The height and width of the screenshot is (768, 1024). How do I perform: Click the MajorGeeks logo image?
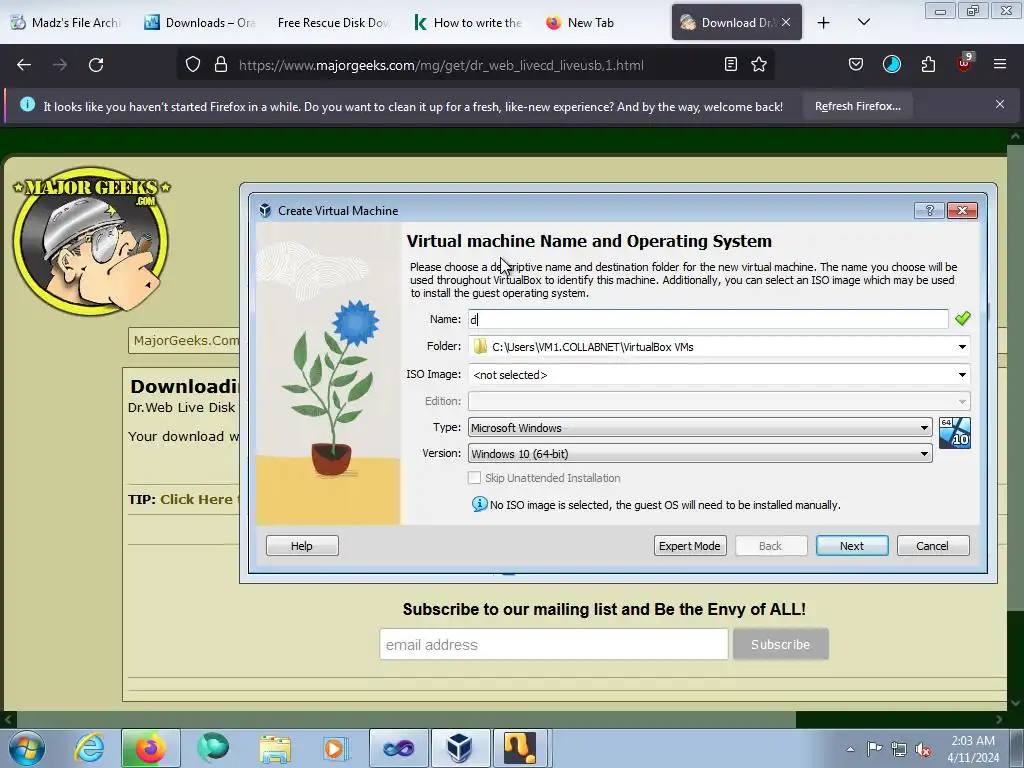tap(91, 240)
